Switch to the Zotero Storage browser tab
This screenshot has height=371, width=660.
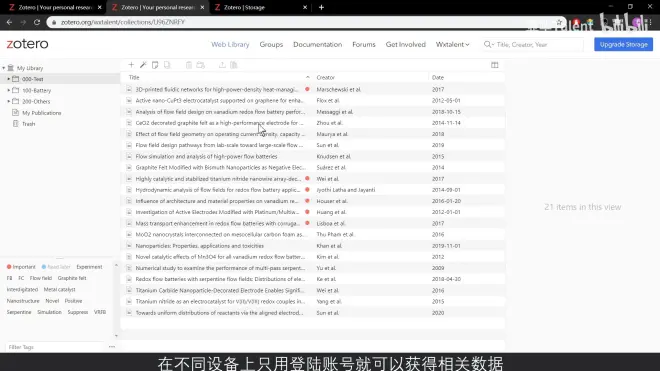(x=261, y=7)
